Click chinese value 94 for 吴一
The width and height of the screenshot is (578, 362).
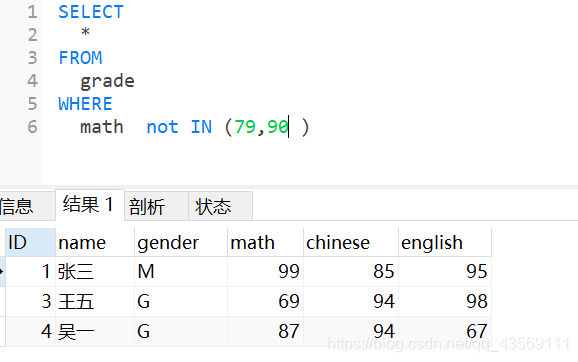click(x=351, y=331)
